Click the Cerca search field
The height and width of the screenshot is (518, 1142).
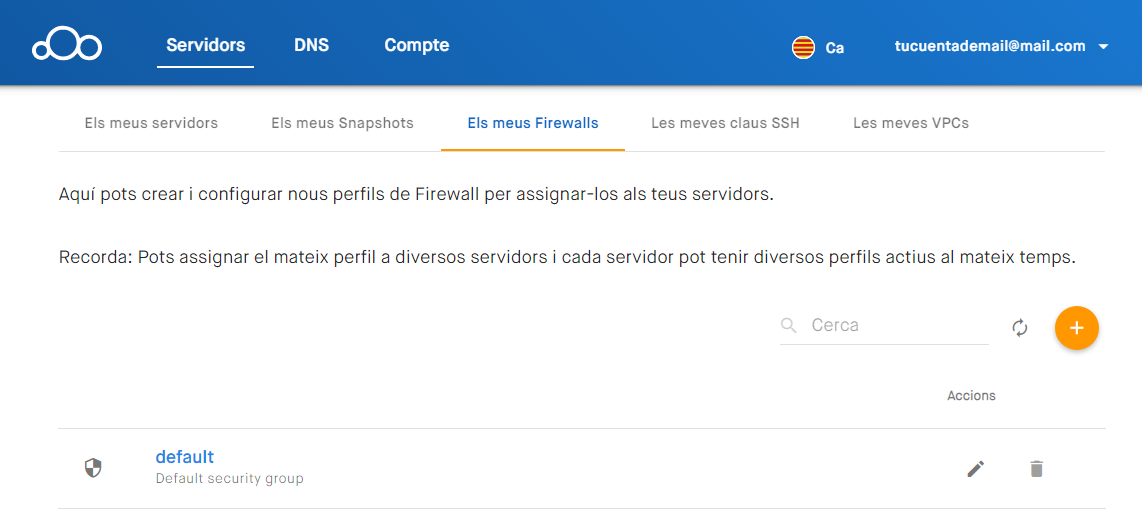(895, 325)
